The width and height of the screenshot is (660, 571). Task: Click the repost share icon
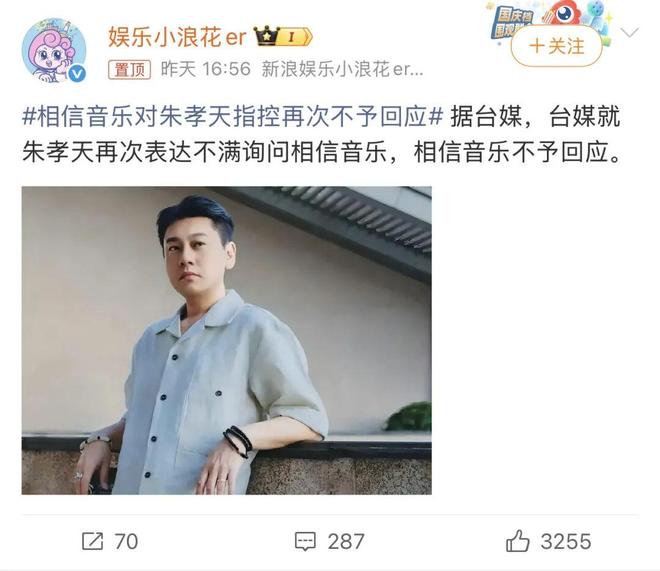[x=92, y=541]
